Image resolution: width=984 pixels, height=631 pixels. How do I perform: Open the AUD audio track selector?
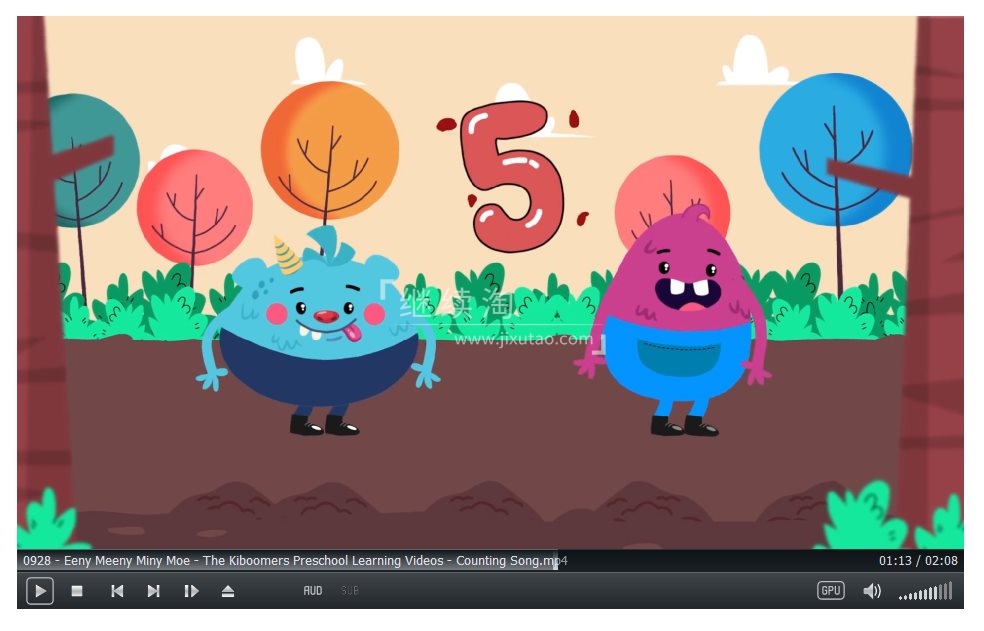coord(313,591)
